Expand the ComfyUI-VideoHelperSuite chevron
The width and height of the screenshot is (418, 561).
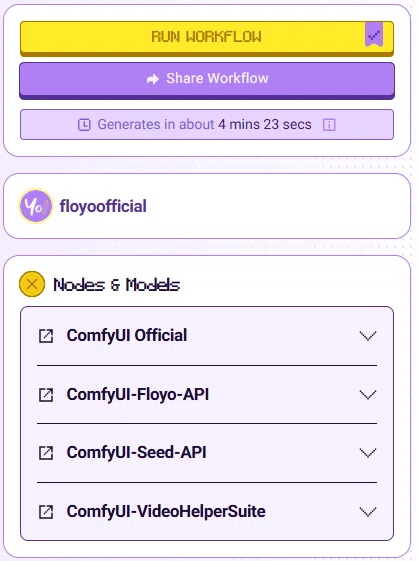(x=368, y=512)
